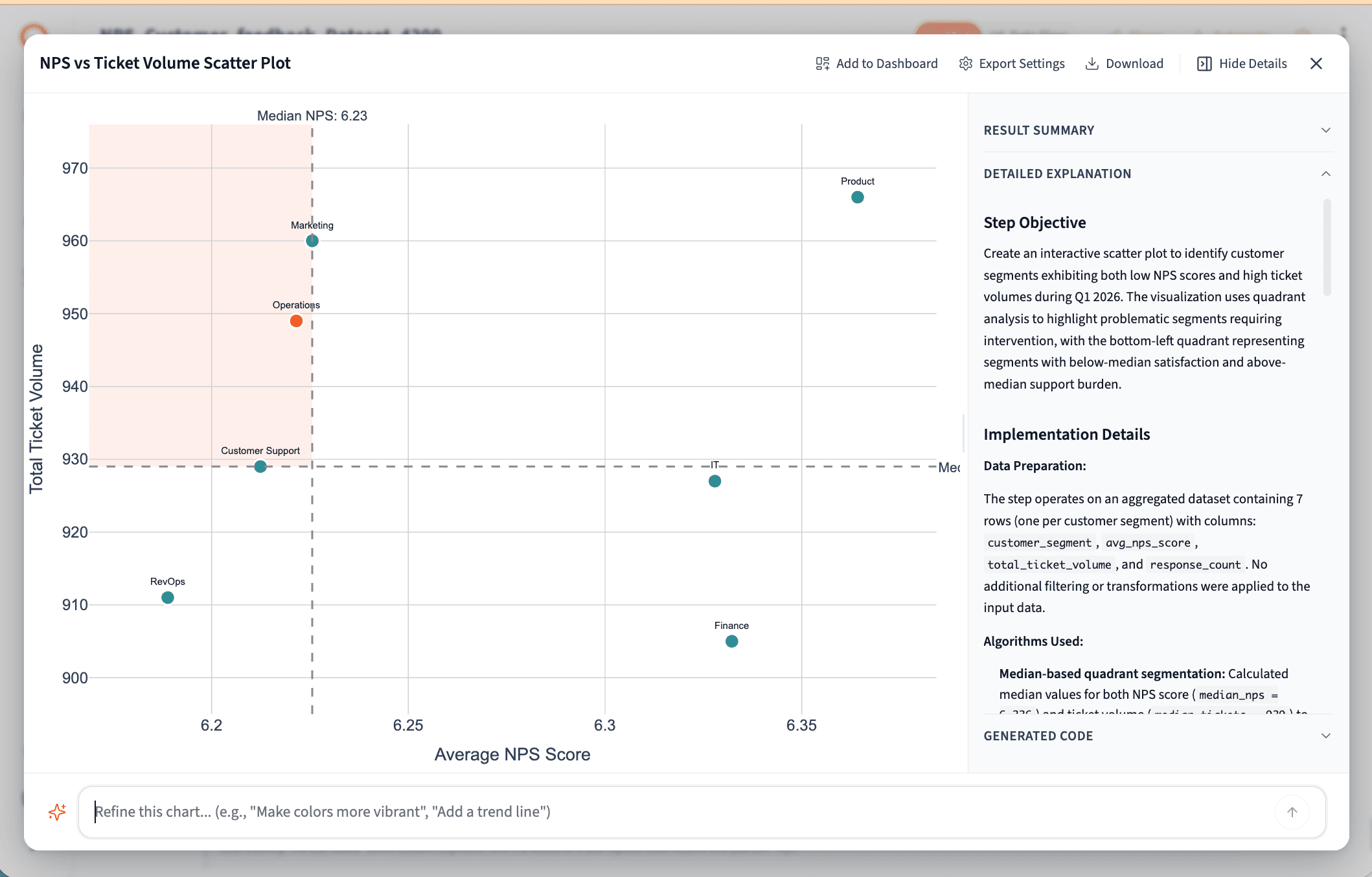Screen dimensions: 1372x877
Task: Select the RevOps data point
Action: point(167,597)
